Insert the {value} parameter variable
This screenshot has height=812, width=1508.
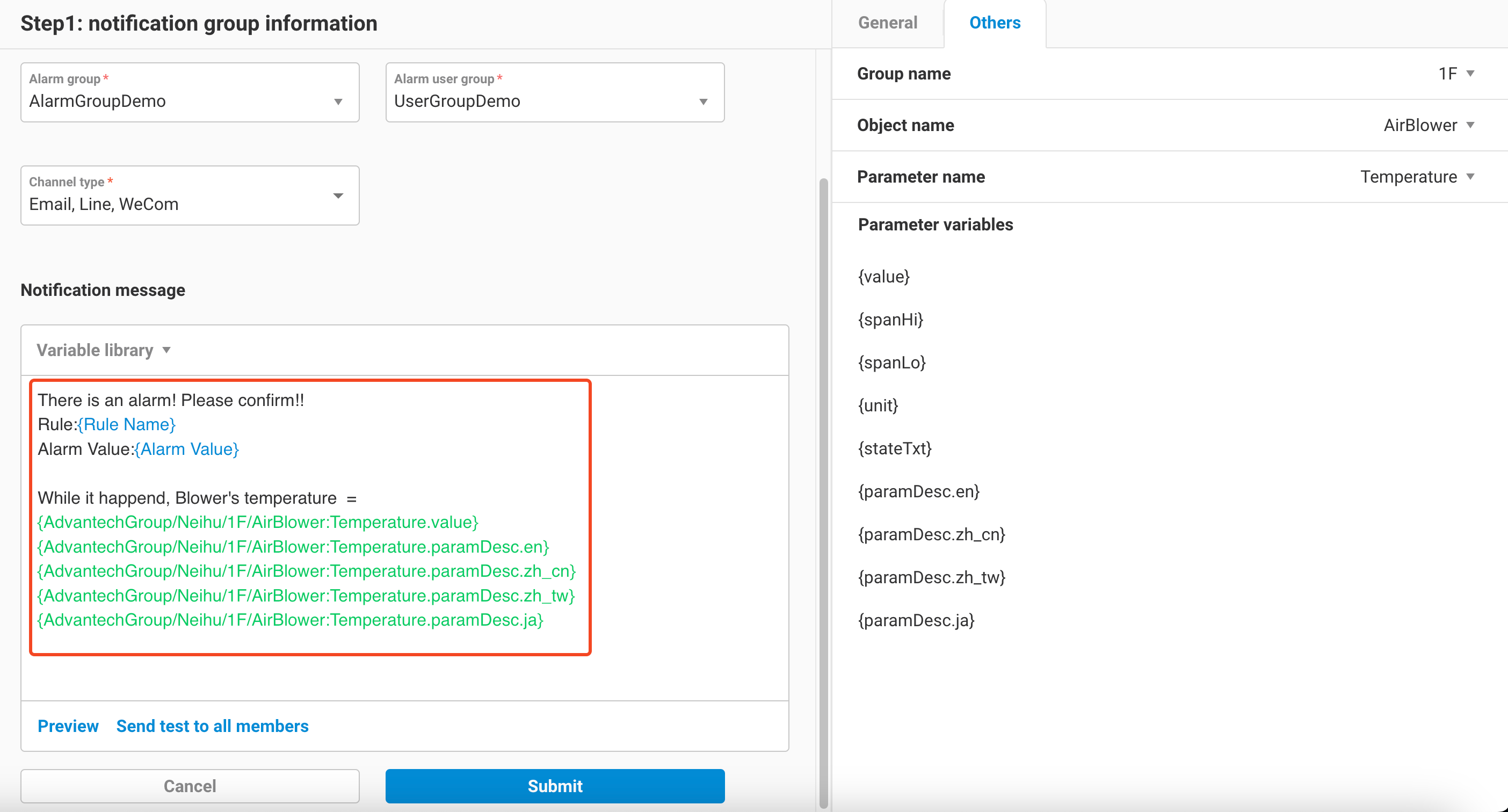[x=884, y=277]
